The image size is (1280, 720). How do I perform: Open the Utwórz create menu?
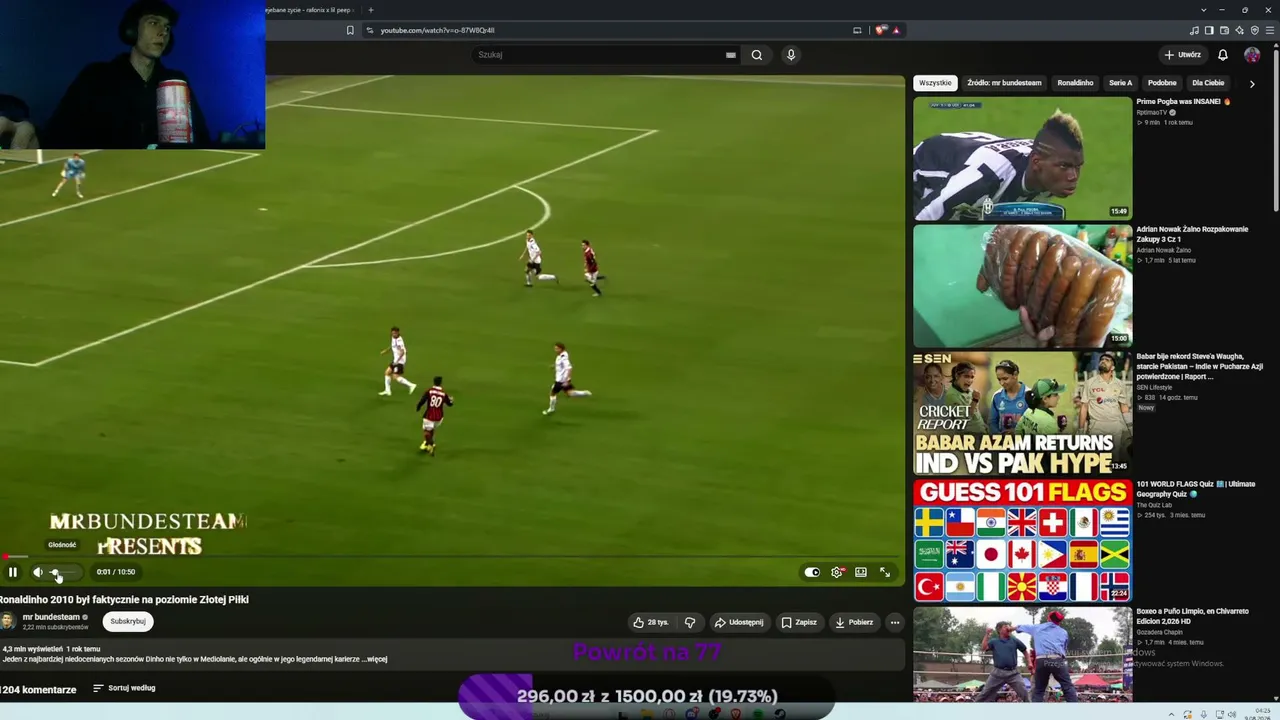tap(1183, 55)
